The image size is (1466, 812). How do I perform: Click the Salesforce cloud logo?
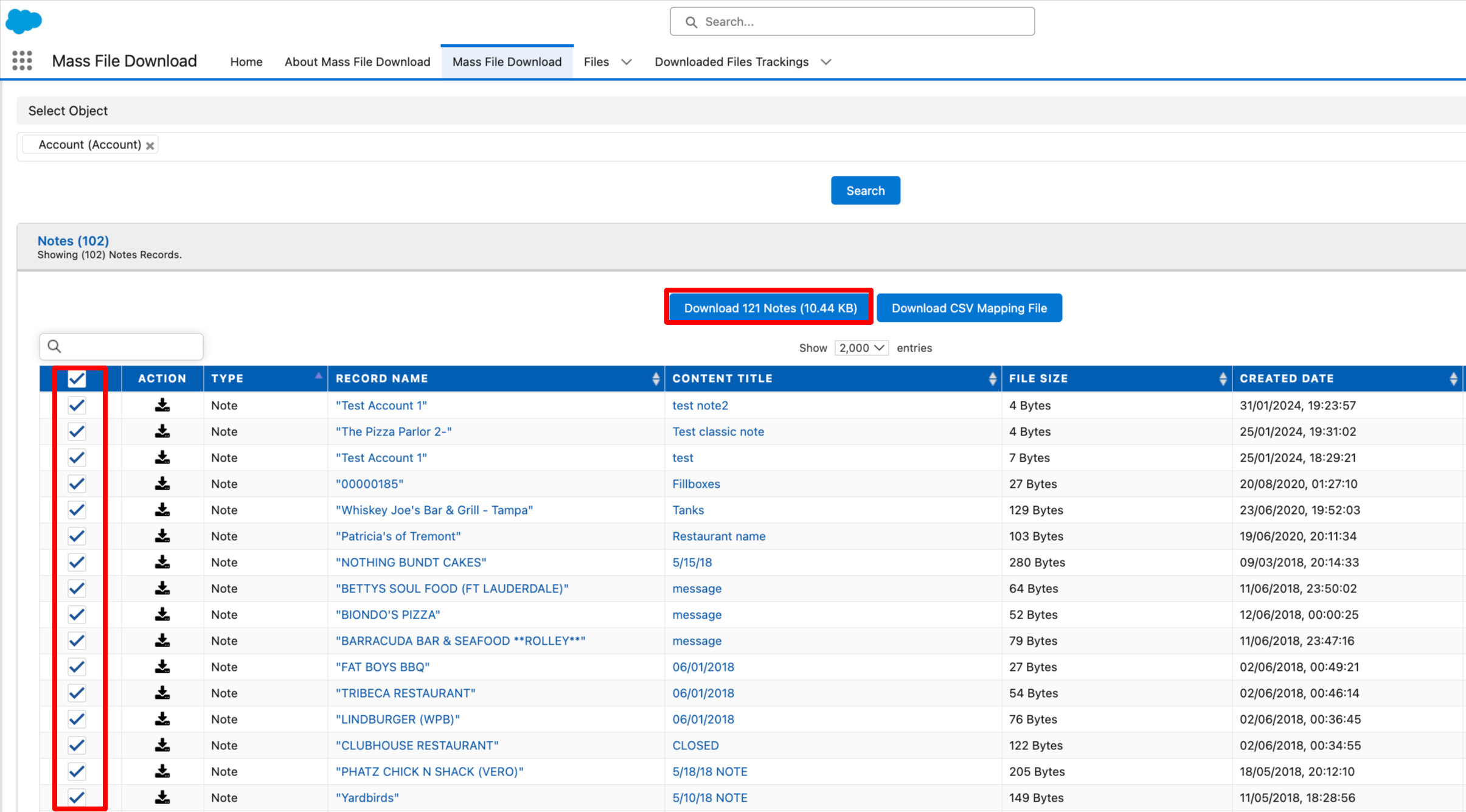tap(24, 21)
